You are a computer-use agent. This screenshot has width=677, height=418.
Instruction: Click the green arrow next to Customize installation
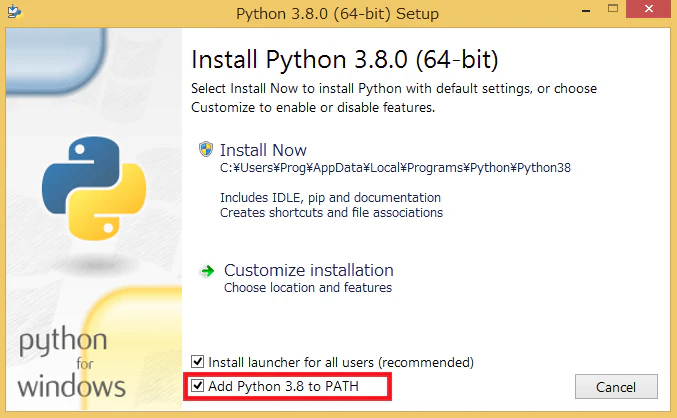pyautogui.click(x=208, y=271)
